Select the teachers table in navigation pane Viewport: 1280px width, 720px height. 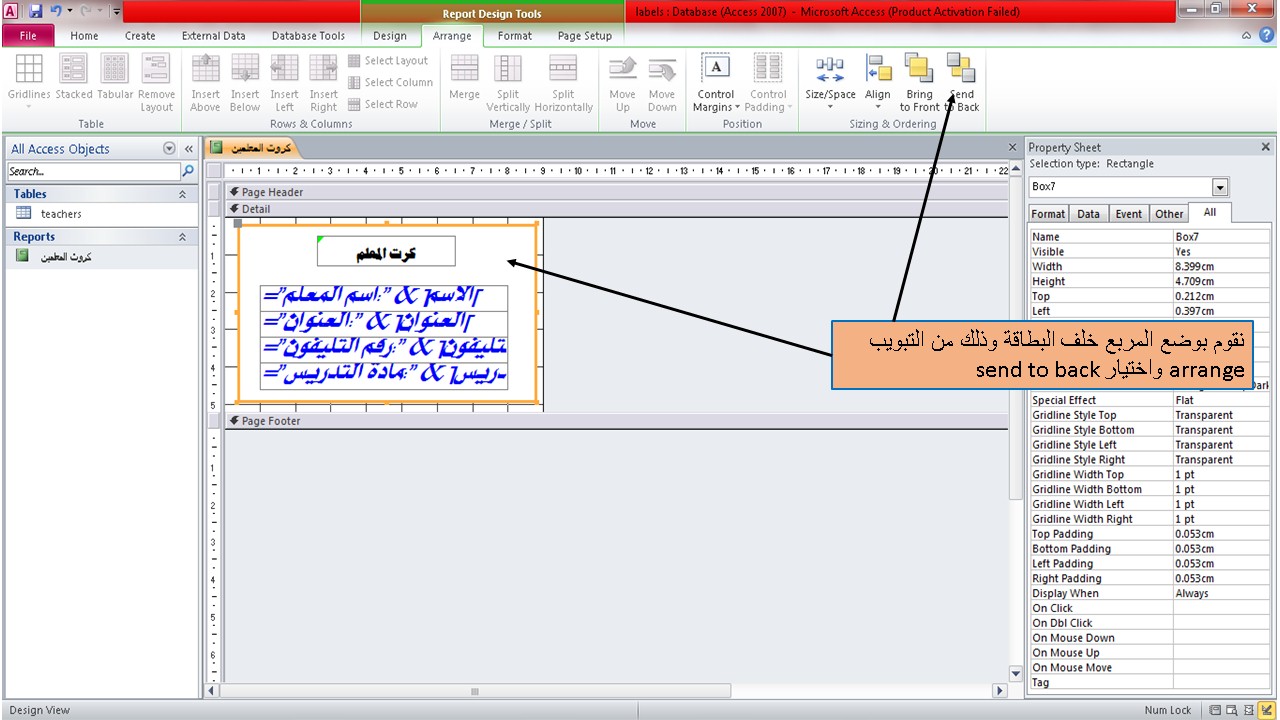[x=63, y=214]
